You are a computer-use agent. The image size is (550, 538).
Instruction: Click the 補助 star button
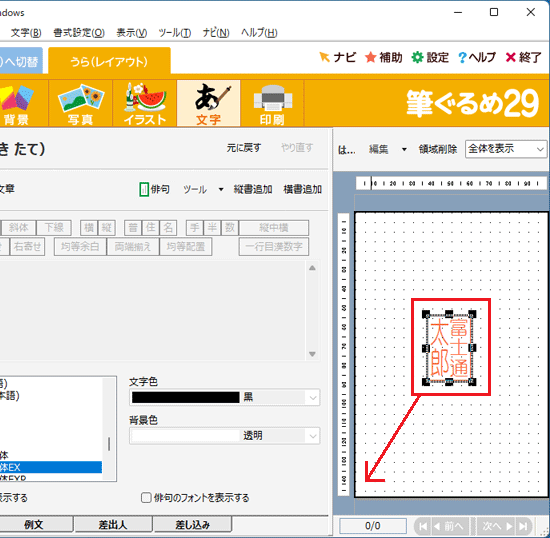[384, 57]
